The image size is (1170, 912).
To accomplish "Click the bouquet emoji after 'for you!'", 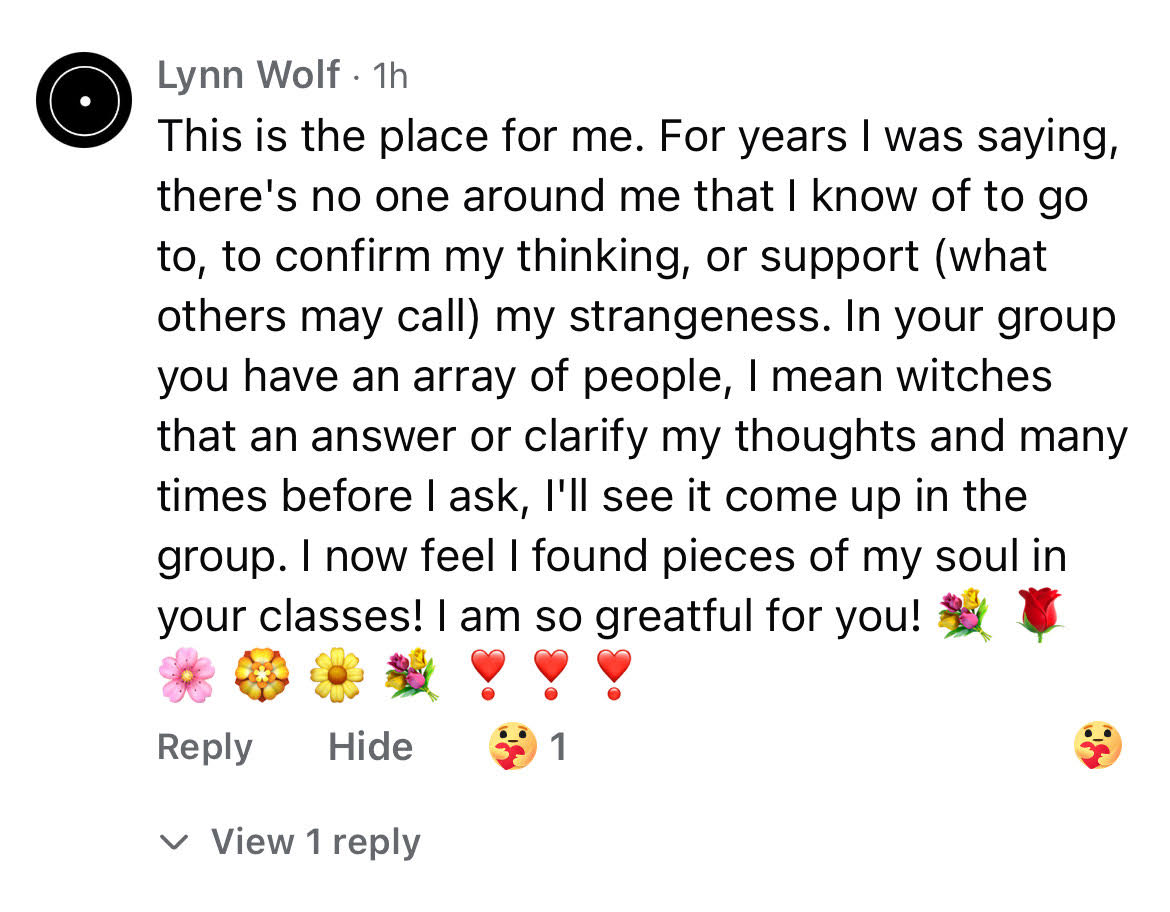I will (x=964, y=615).
